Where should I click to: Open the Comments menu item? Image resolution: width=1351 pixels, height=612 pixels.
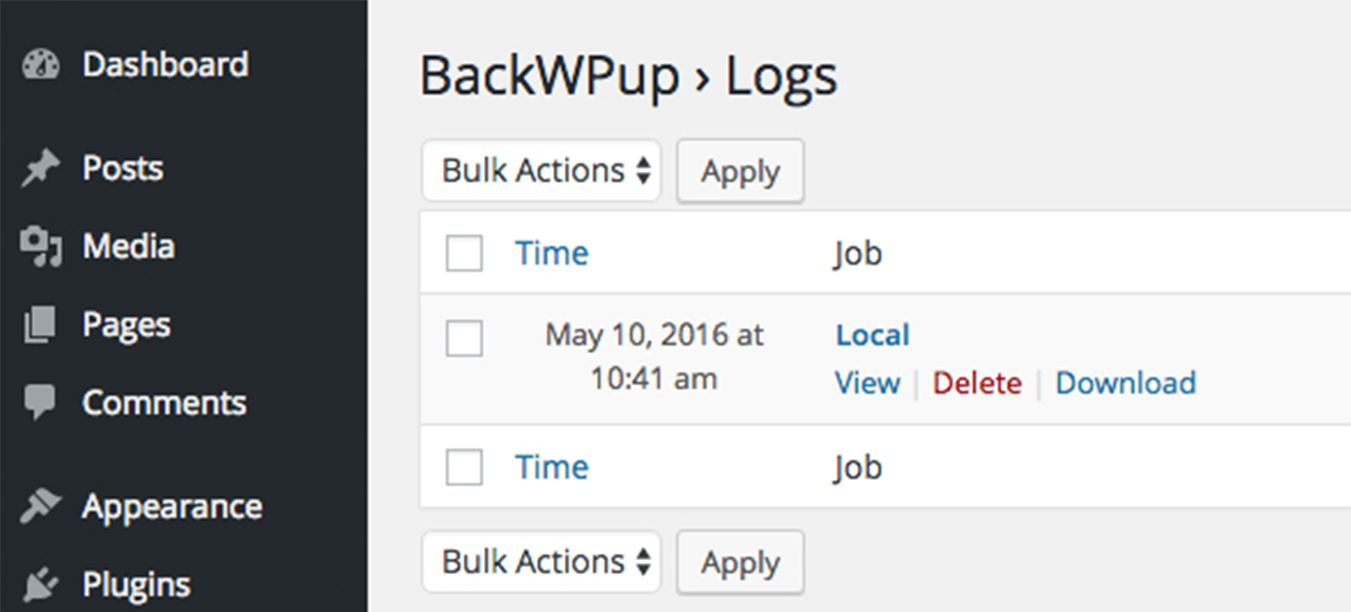click(x=164, y=402)
